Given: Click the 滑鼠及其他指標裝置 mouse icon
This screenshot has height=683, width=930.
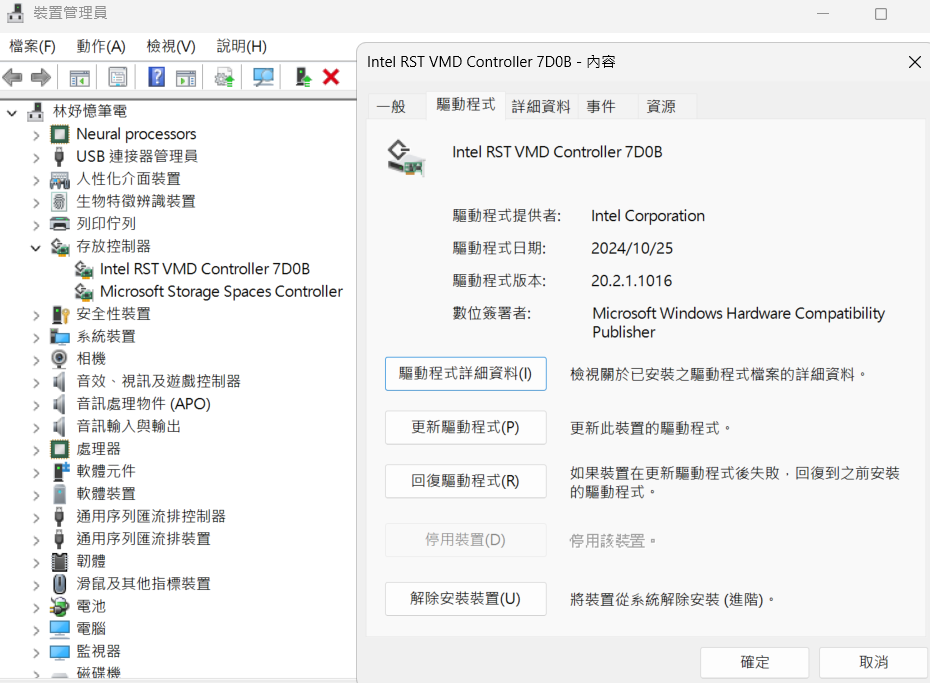Looking at the screenshot, I should pyautogui.click(x=59, y=584).
